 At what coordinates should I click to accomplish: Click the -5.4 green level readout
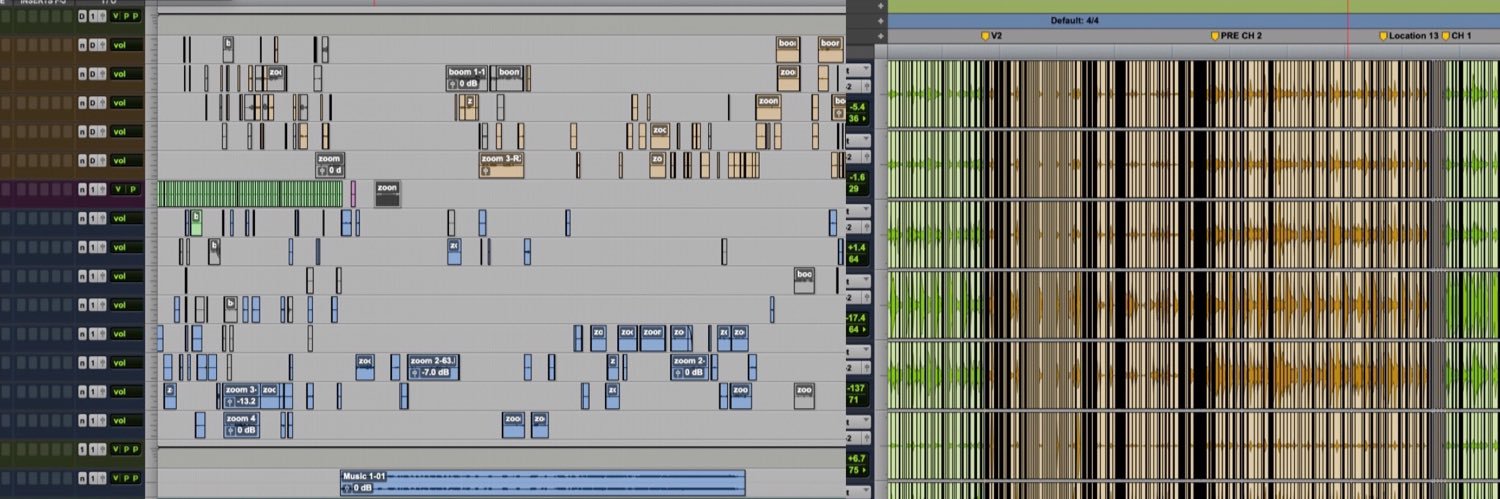(x=857, y=107)
